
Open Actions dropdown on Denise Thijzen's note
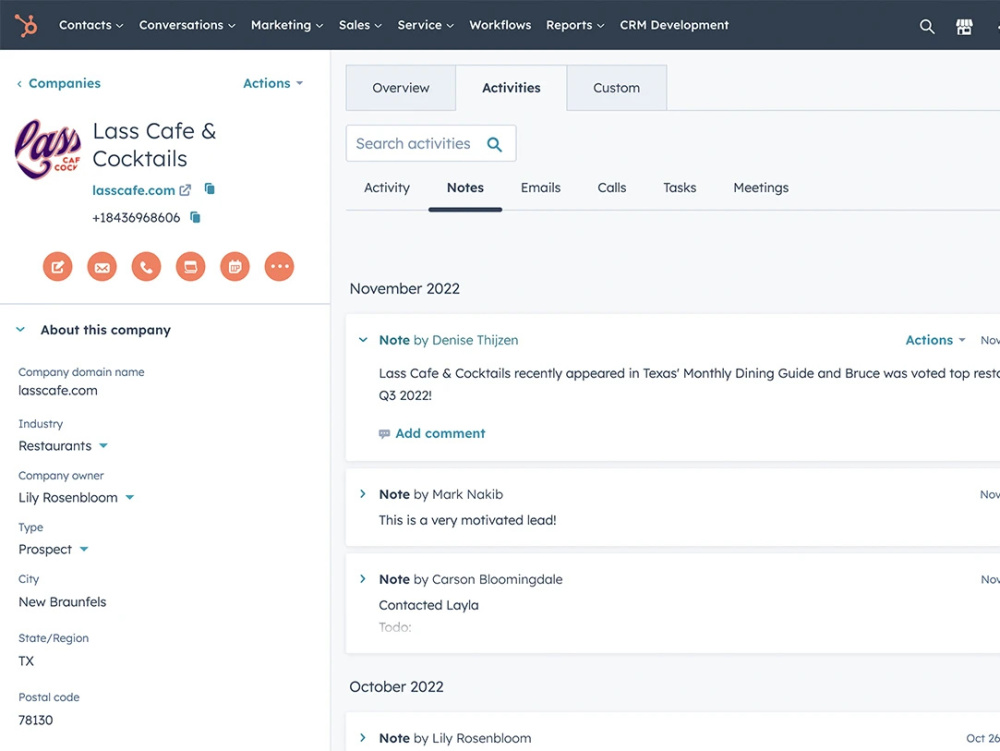pyautogui.click(x=936, y=340)
